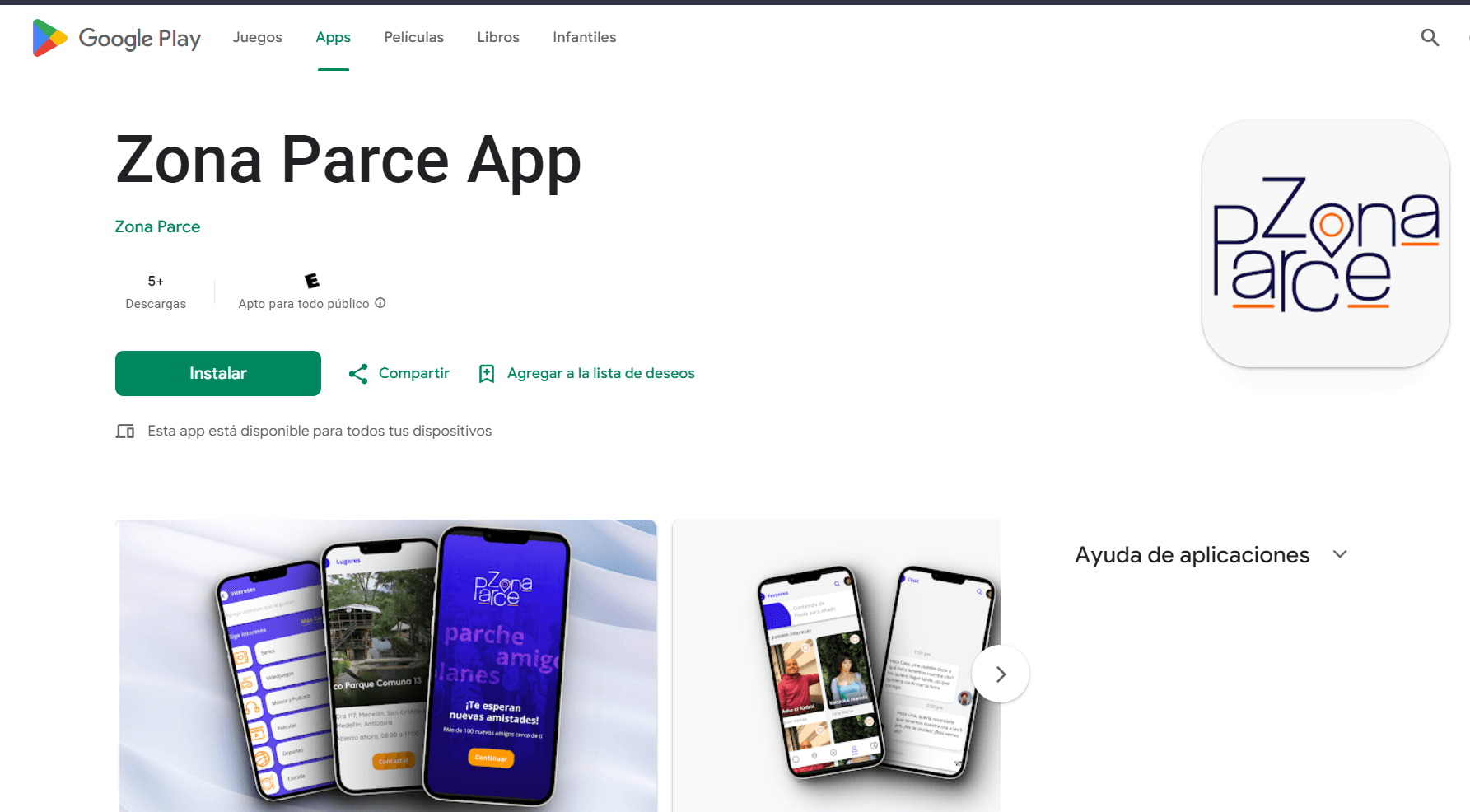Click info icon next to Apto para todo público
This screenshot has width=1470, height=812.
380,303
